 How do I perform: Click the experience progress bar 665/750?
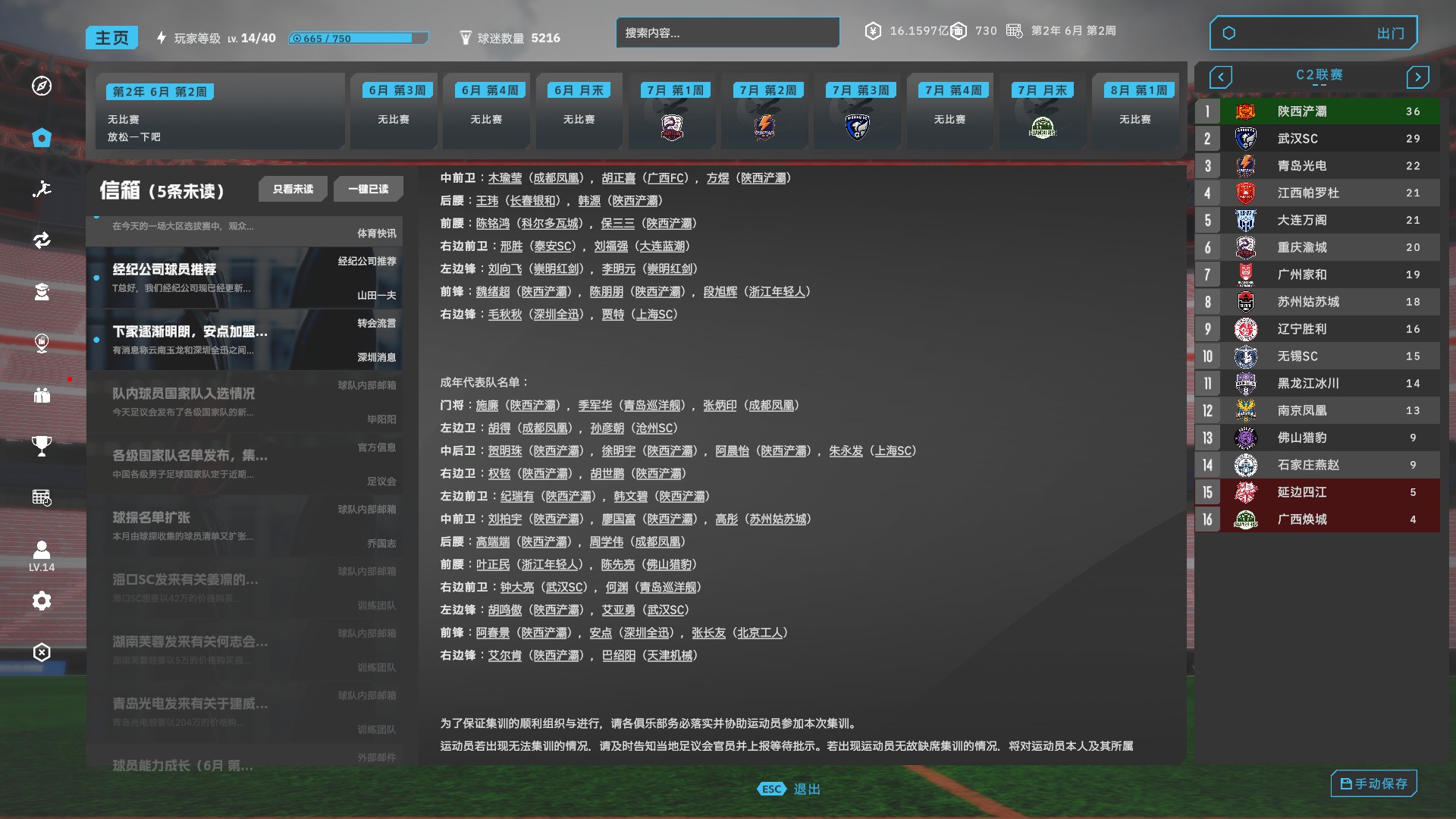tap(358, 38)
